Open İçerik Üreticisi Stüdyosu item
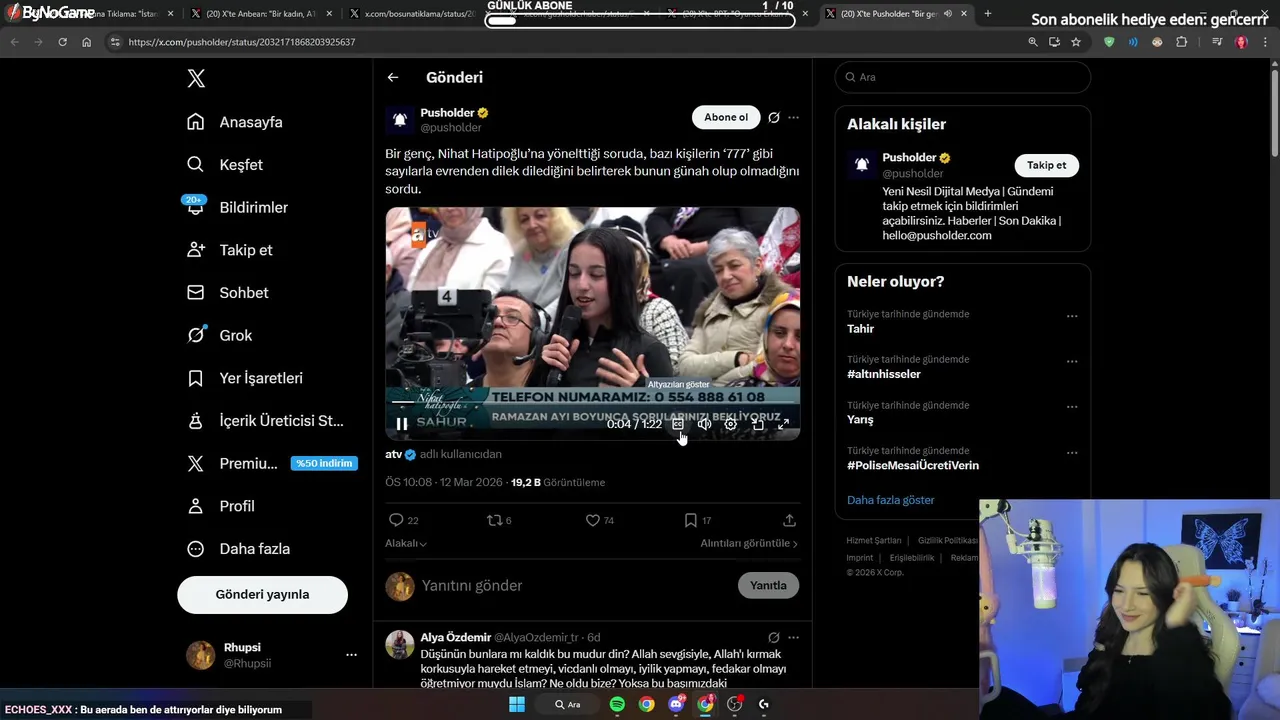Image resolution: width=1280 pixels, height=720 pixels. (x=265, y=421)
